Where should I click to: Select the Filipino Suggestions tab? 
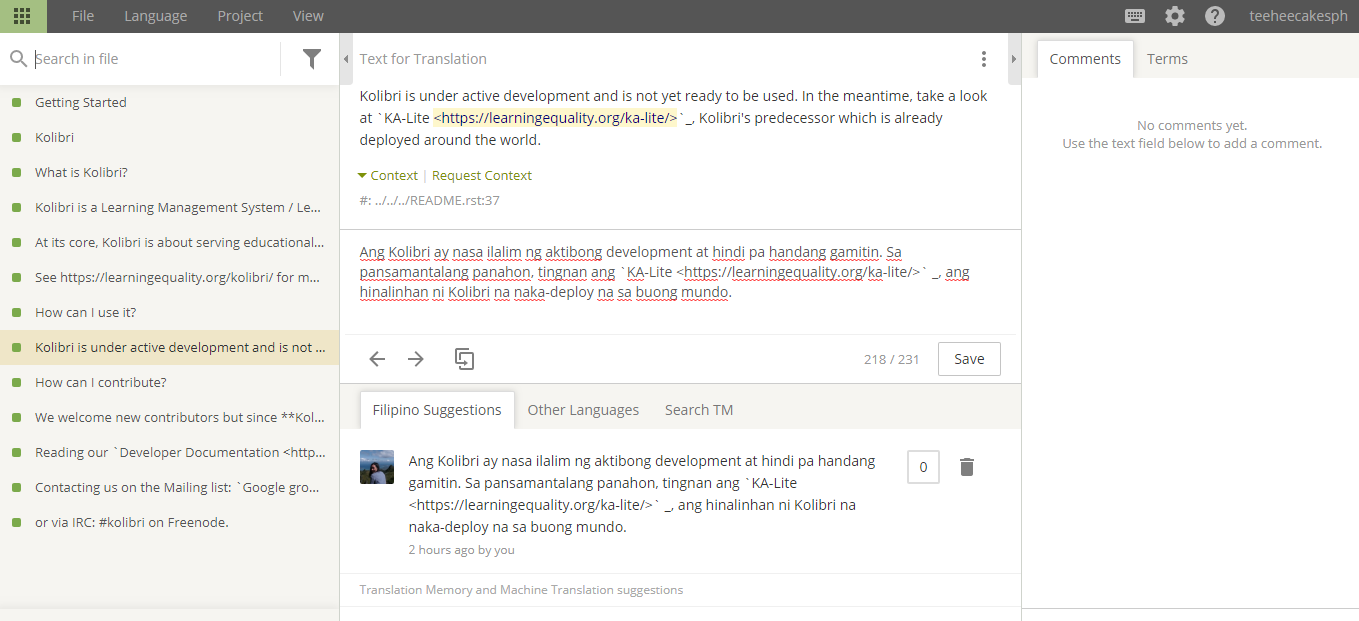437,410
